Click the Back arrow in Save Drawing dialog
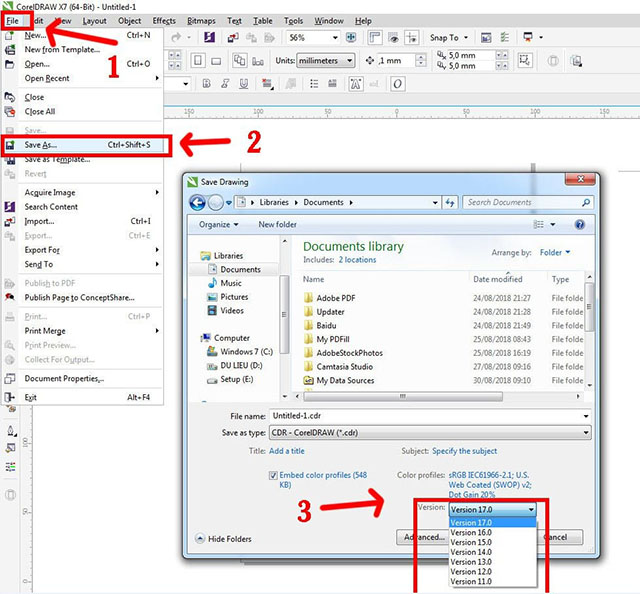640x594 pixels. (x=198, y=202)
